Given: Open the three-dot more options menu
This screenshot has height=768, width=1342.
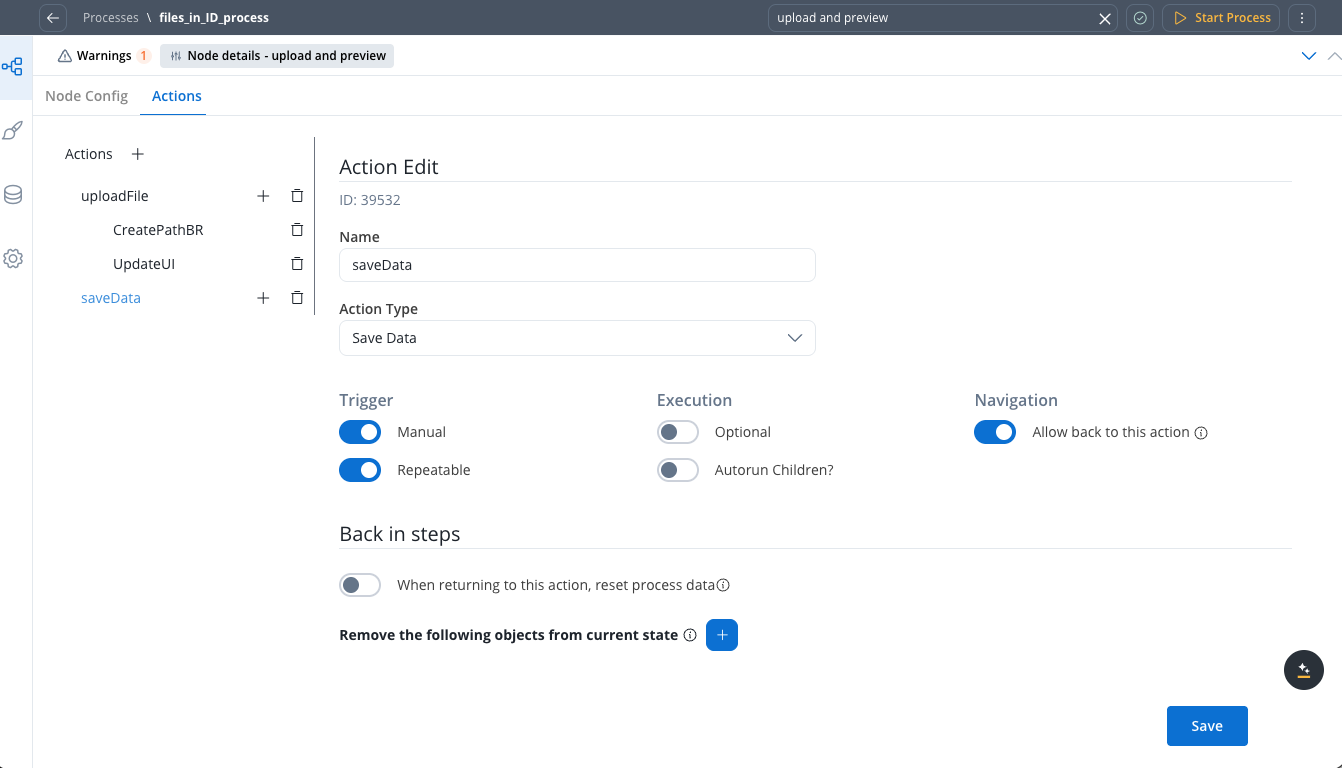Looking at the screenshot, I should [x=1301, y=18].
